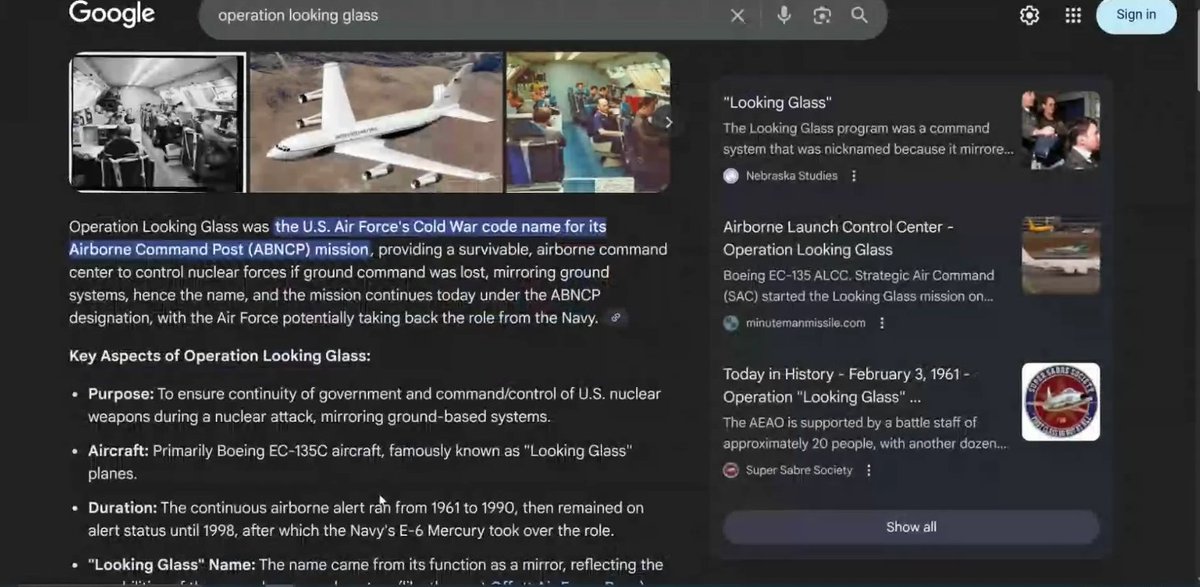1200x587 pixels.
Task: Click 'Key Aspects of Operation Looking Glass:' heading
Action: [x=220, y=356]
